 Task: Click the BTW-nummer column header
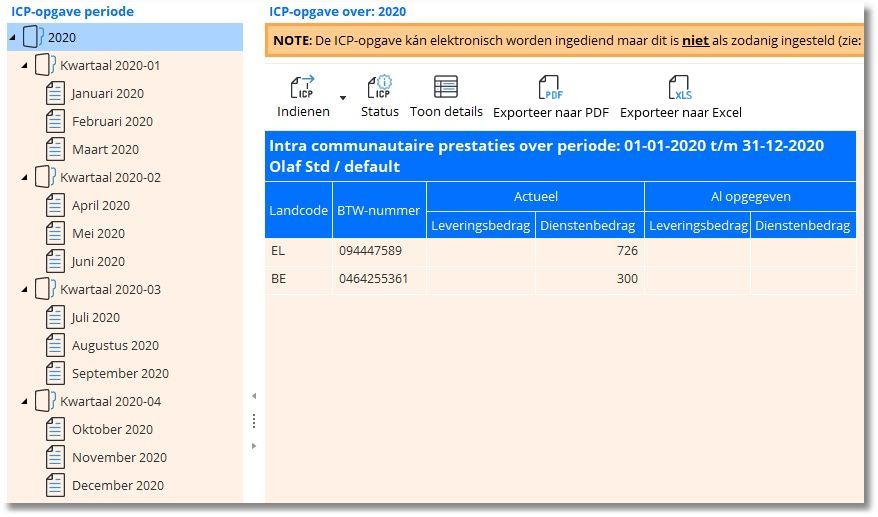point(379,210)
